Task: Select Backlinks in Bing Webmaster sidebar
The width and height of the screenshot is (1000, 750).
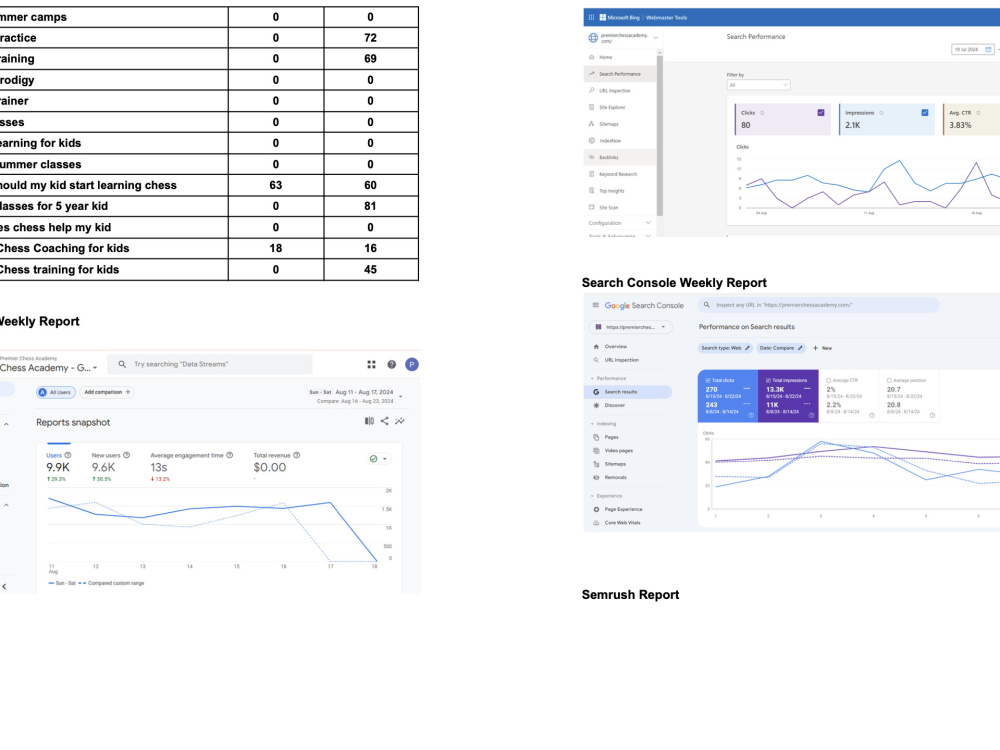Action: 619,157
